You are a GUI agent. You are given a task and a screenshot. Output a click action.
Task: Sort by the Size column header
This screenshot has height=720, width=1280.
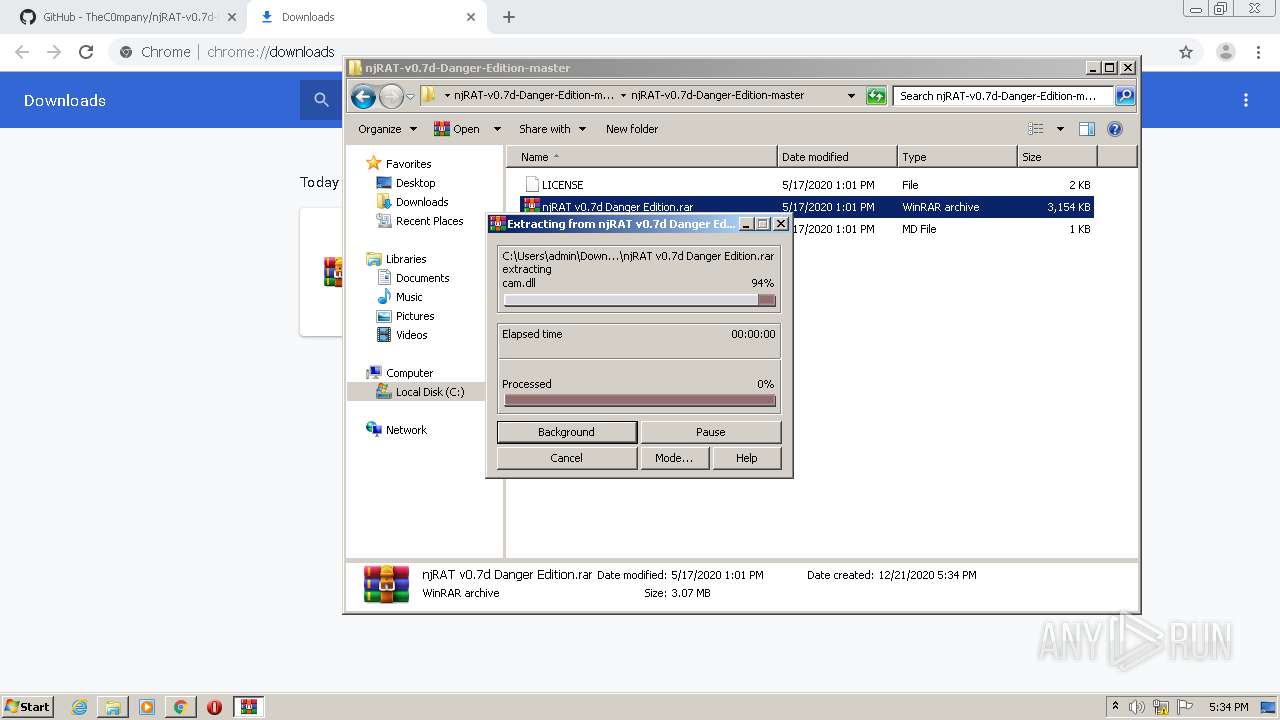click(x=1057, y=157)
